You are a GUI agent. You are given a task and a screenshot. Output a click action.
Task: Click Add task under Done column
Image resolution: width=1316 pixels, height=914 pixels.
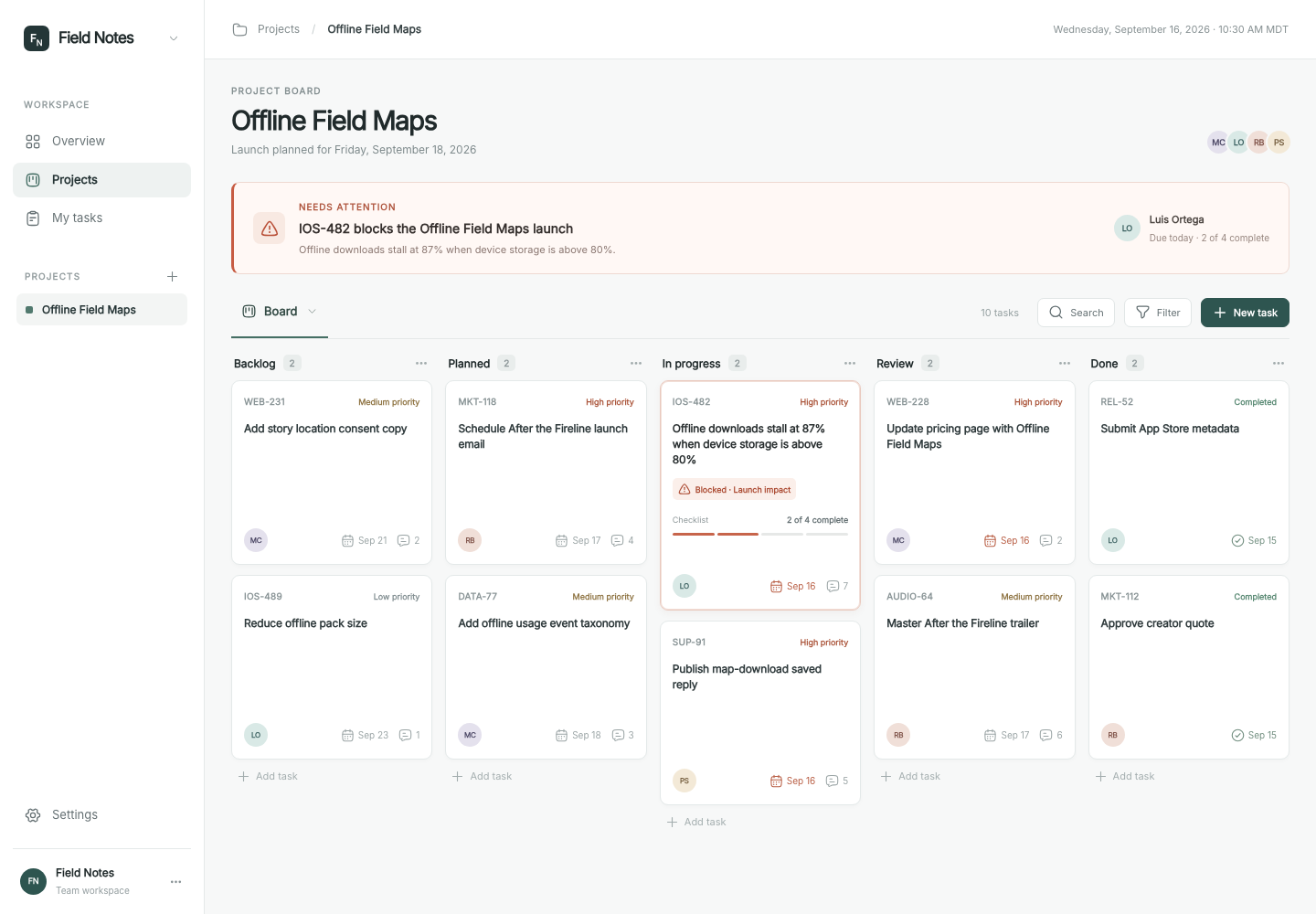(1125, 777)
